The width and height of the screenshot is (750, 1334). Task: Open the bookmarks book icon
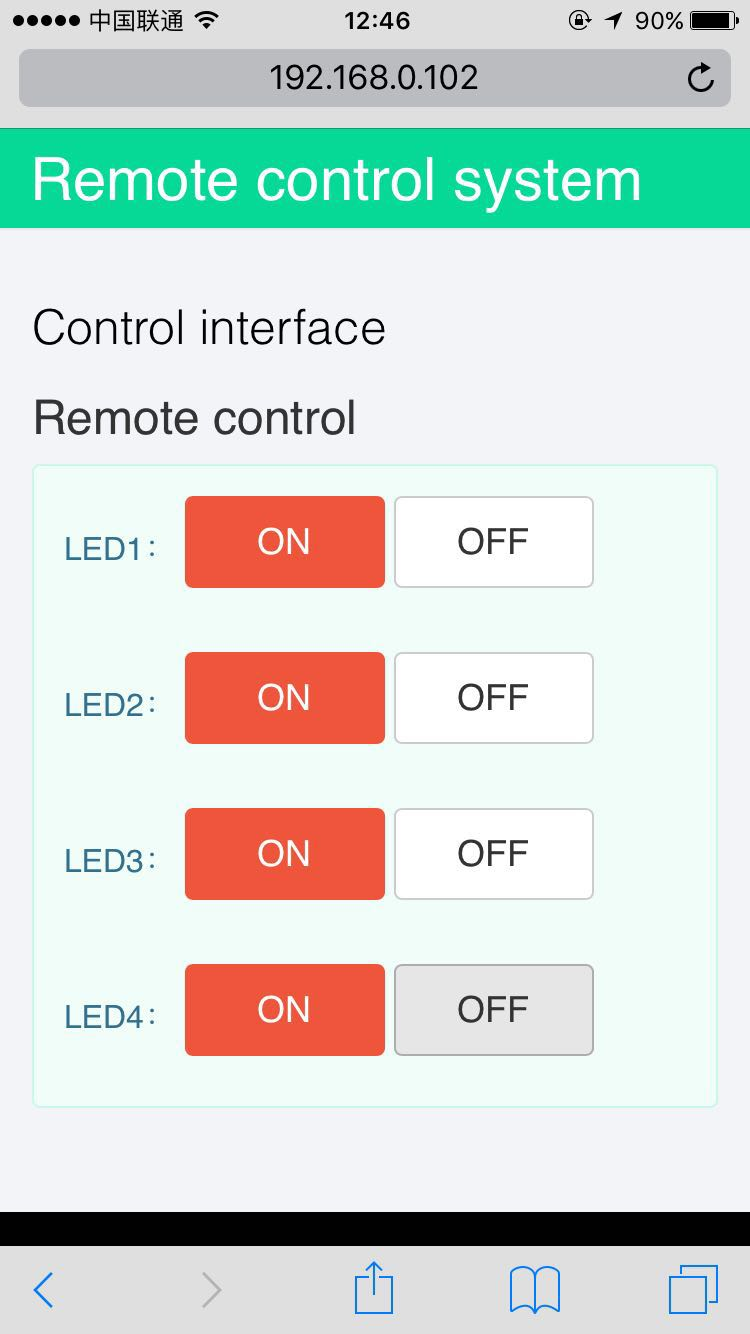click(x=534, y=1290)
